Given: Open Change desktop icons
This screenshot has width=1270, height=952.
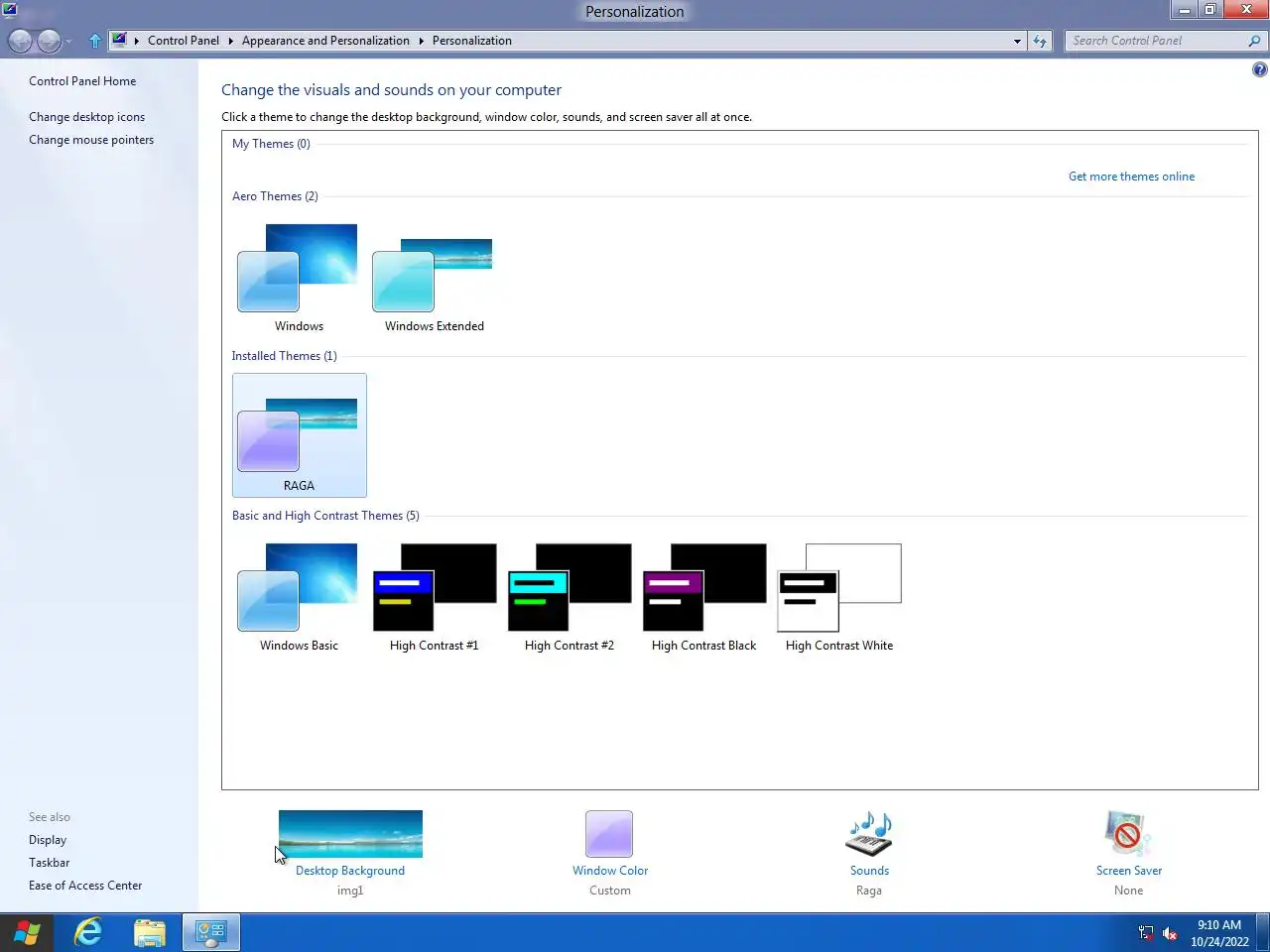Looking at the screenshot, I should click(86, 117).
